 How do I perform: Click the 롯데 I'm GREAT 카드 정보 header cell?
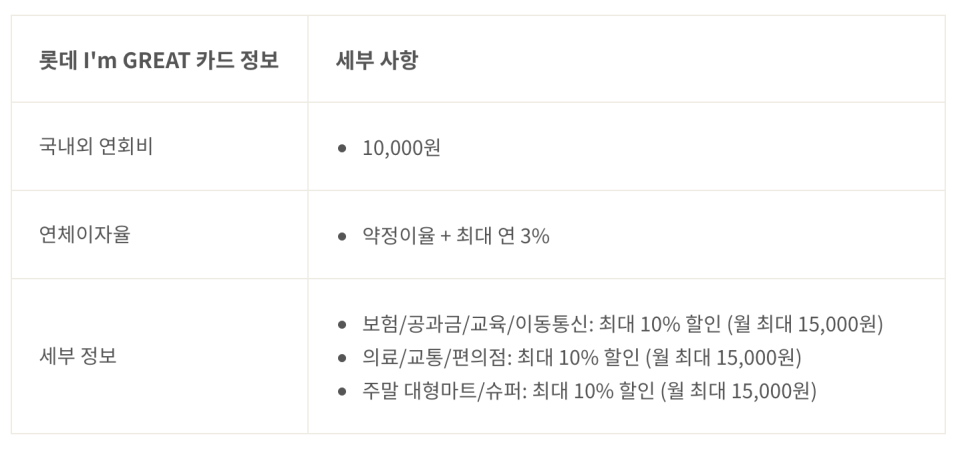click(x=160, y=60)
